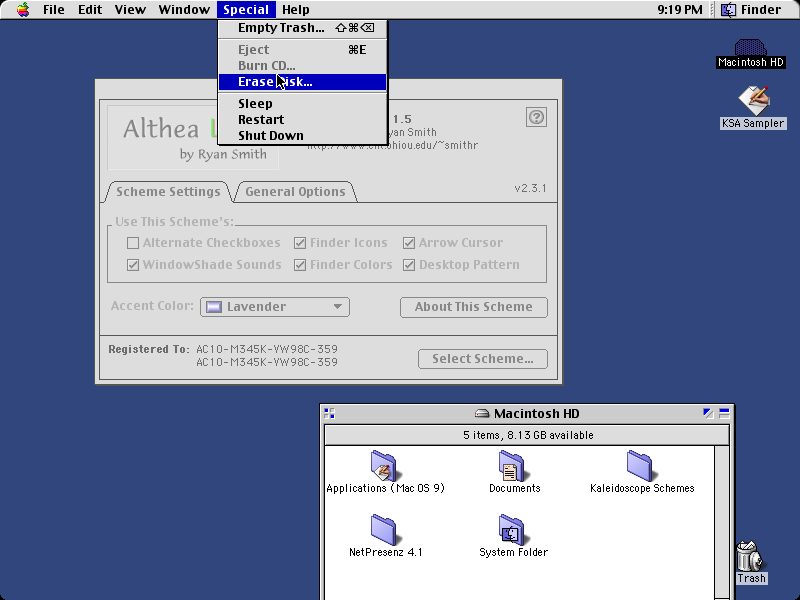This screenshot has width=800, height=600.
Task: Click the About This Scheme button
Action: [473, 307]
